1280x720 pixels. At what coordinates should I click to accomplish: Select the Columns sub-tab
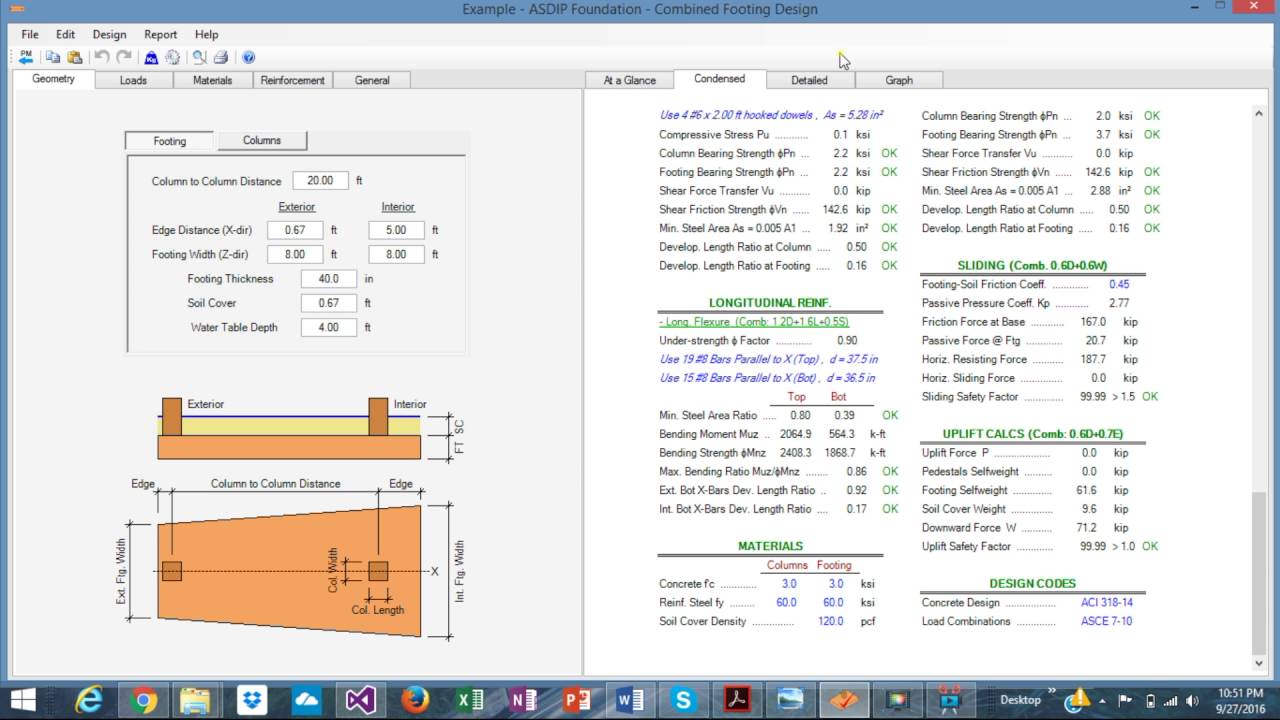click(x=262, y=141)
